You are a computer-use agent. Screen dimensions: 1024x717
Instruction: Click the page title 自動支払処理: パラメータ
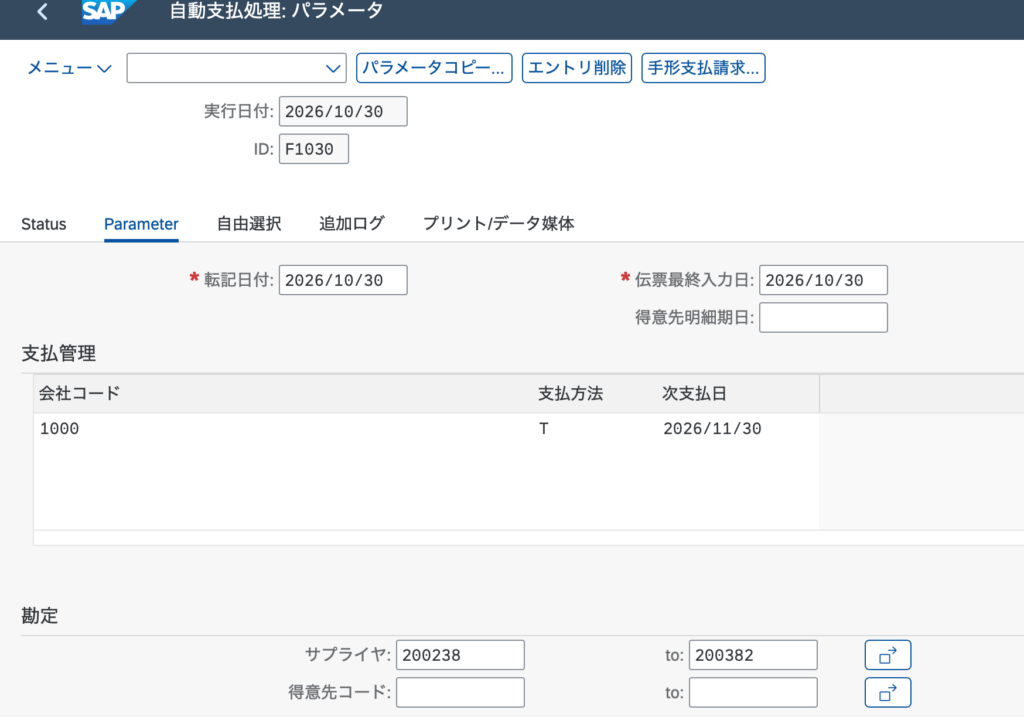(276, 11)
